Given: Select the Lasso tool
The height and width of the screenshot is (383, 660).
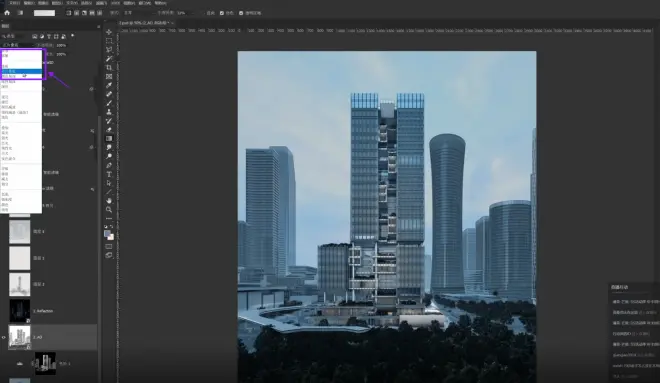Looking at the screenshot, I should (109, 50).
